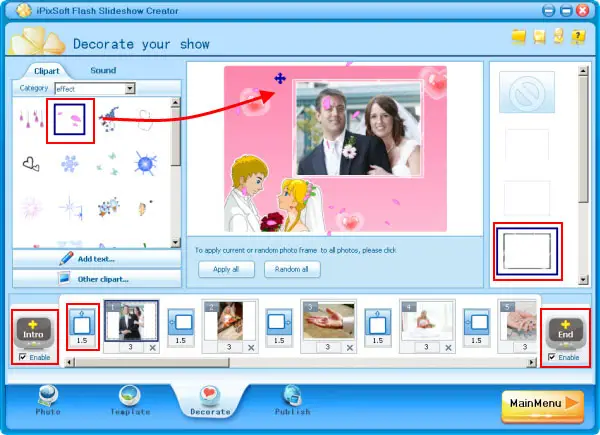Select slide 1 wedding couple thumbnail

[131, 321]
